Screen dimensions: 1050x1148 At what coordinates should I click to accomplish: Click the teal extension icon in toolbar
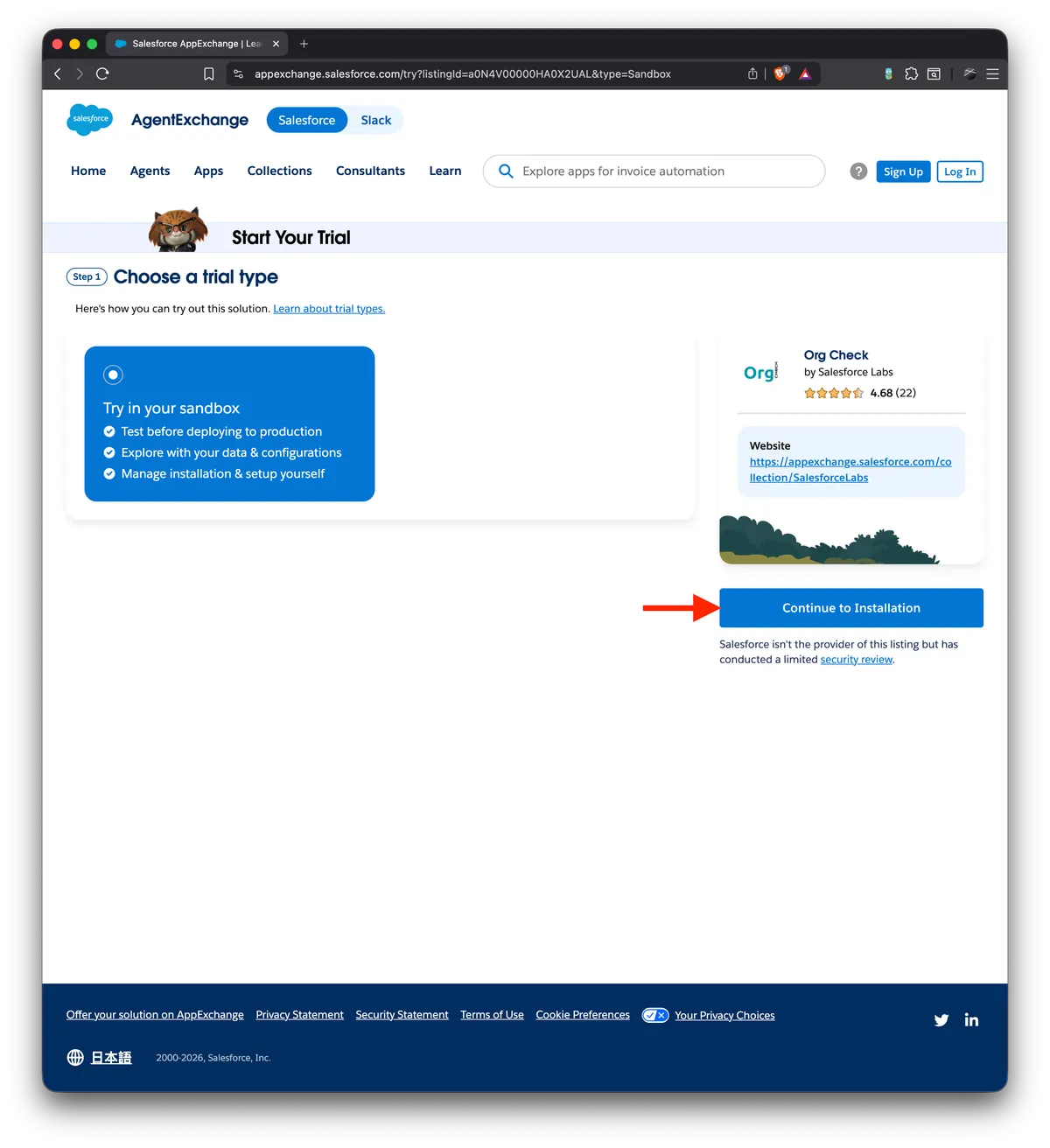click(x=888, y=74)
